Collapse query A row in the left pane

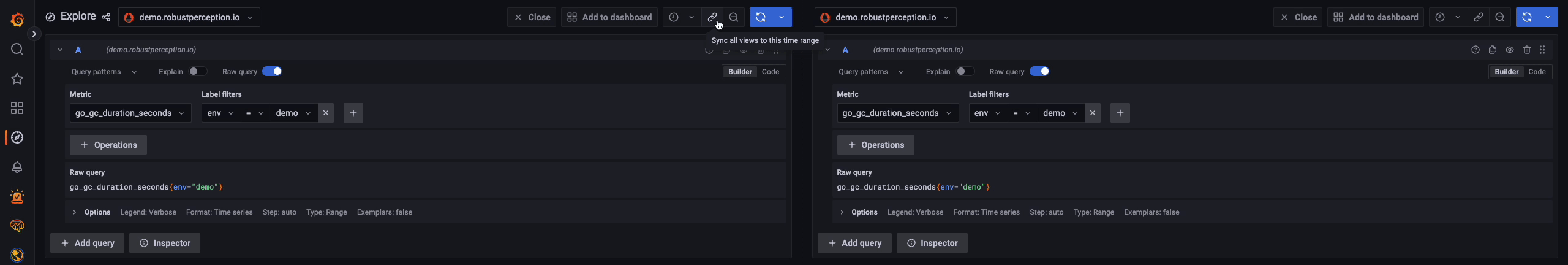pos(60,50)
